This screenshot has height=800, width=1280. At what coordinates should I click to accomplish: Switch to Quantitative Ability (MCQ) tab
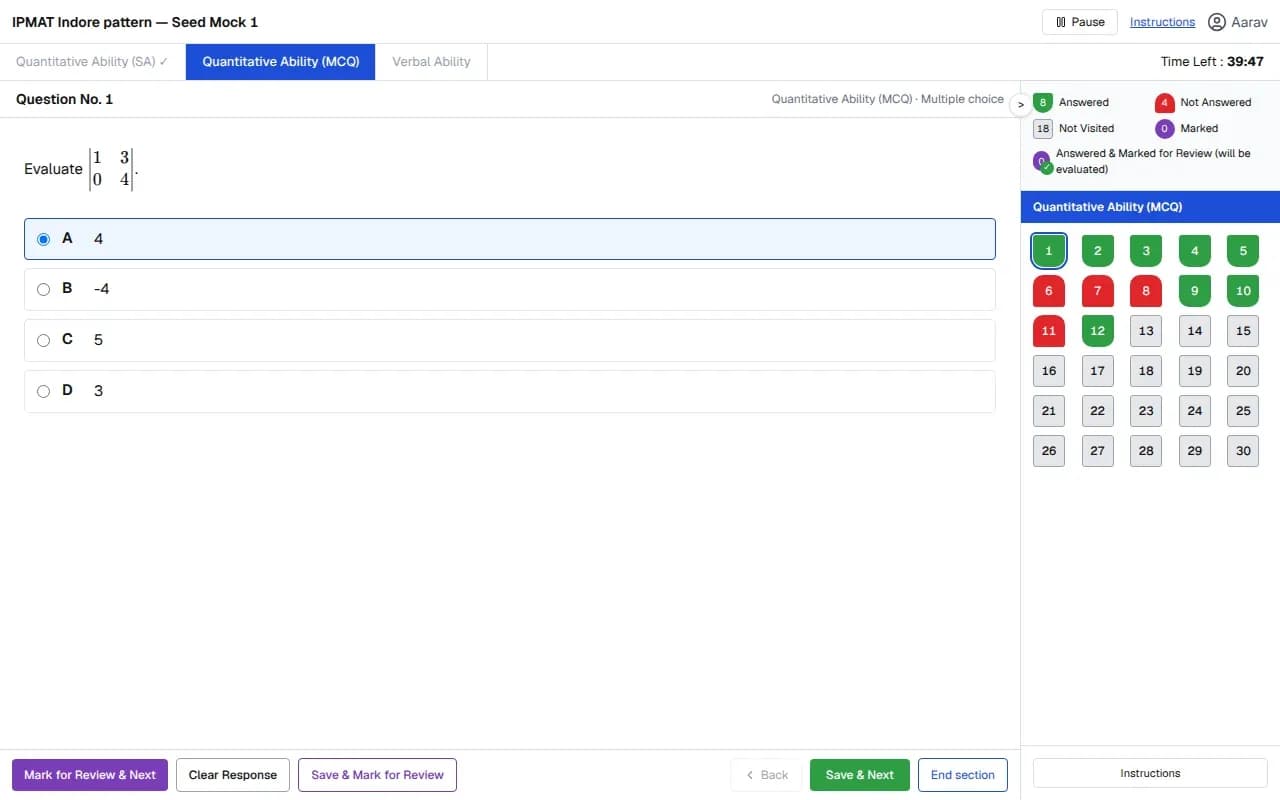pos(280,62)
